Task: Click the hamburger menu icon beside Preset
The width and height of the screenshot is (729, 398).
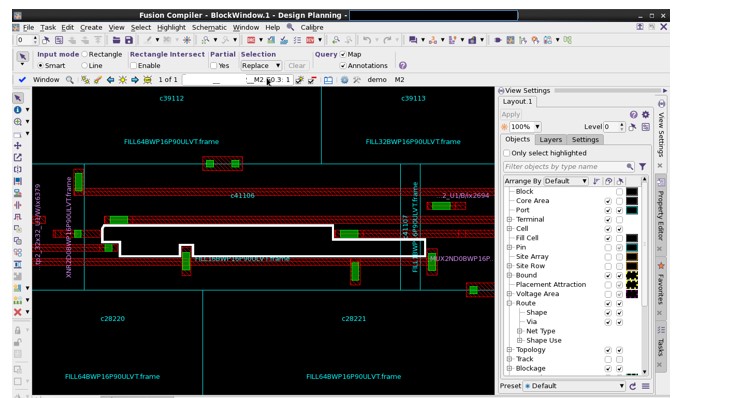Action: coord(645,386)
